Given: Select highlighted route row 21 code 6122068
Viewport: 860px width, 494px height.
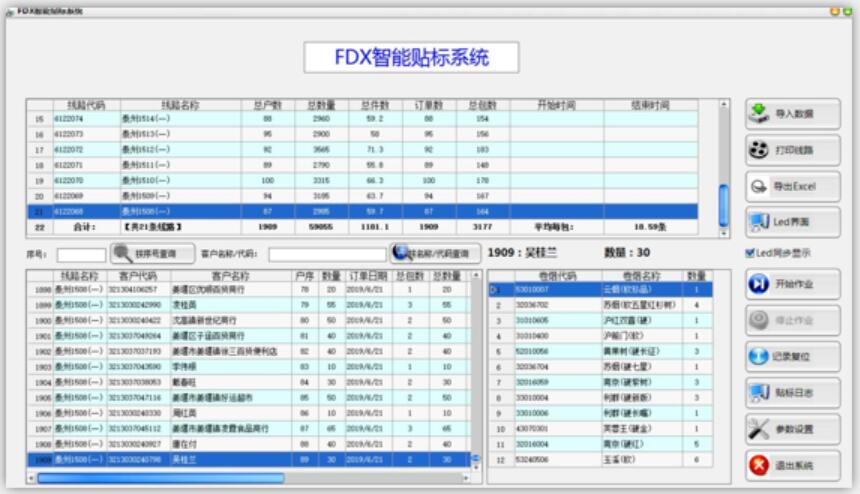Looking at the screenshot, I should click(x=363, y=211).
